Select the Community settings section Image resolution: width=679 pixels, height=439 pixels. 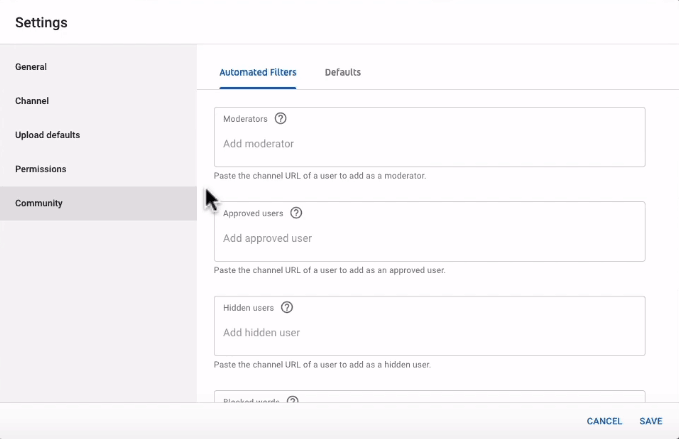click(x=98, y=203)
